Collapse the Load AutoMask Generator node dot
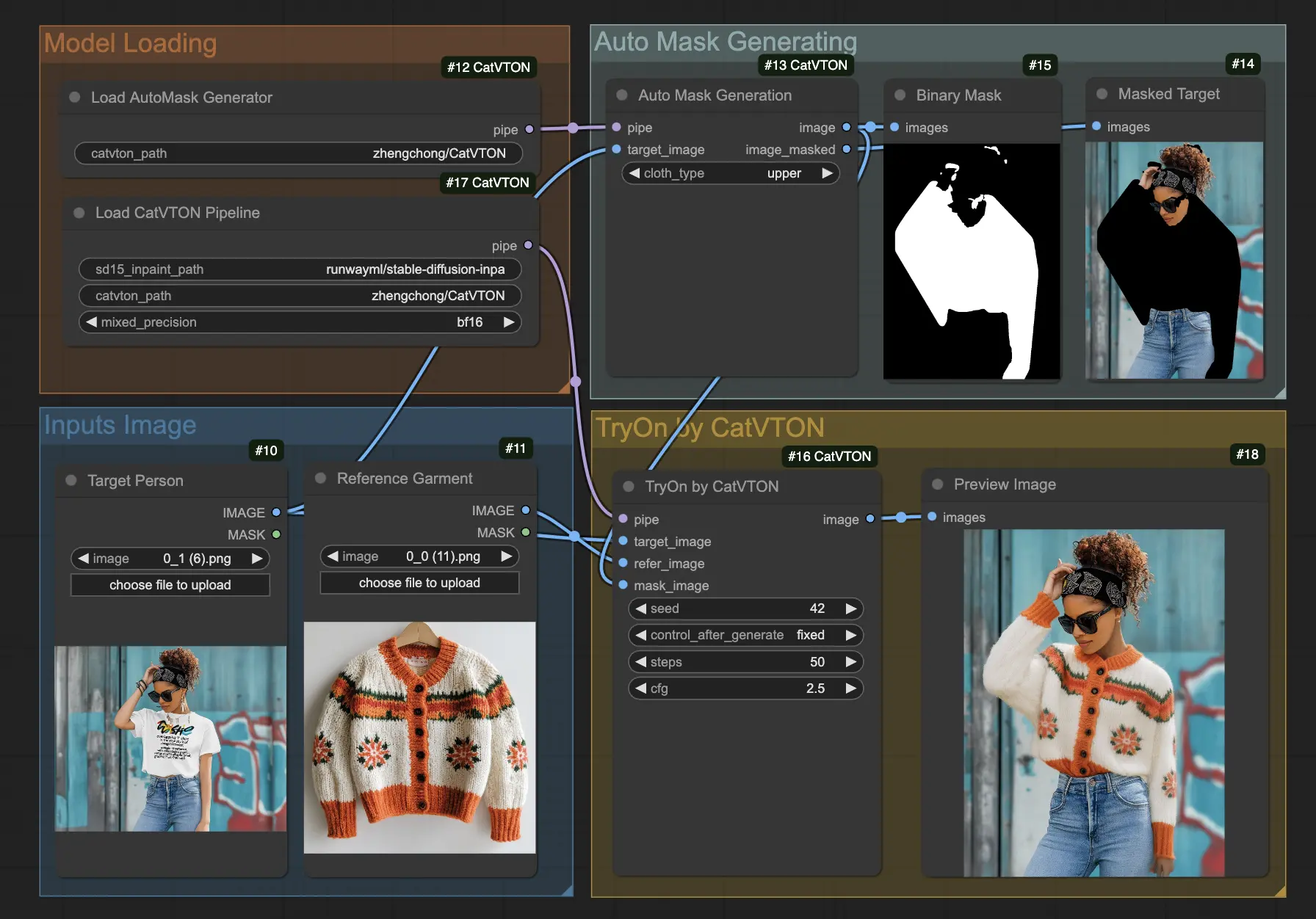Viewport: 1316px width, 919px height. click(x=74, y=97)
